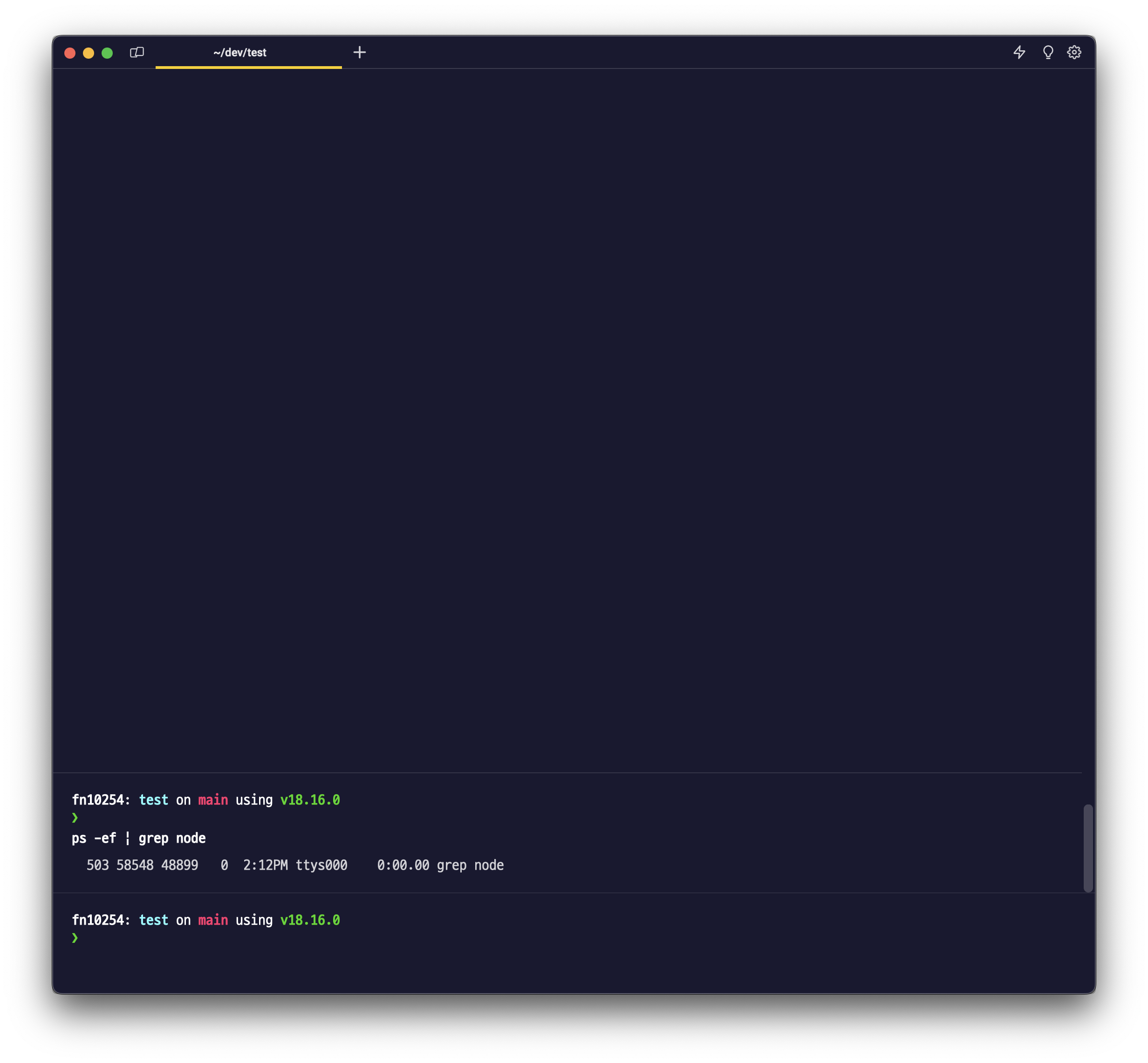Open a new tab with the plus icon
This screenshot has height=1063, width=1148.
360,52
